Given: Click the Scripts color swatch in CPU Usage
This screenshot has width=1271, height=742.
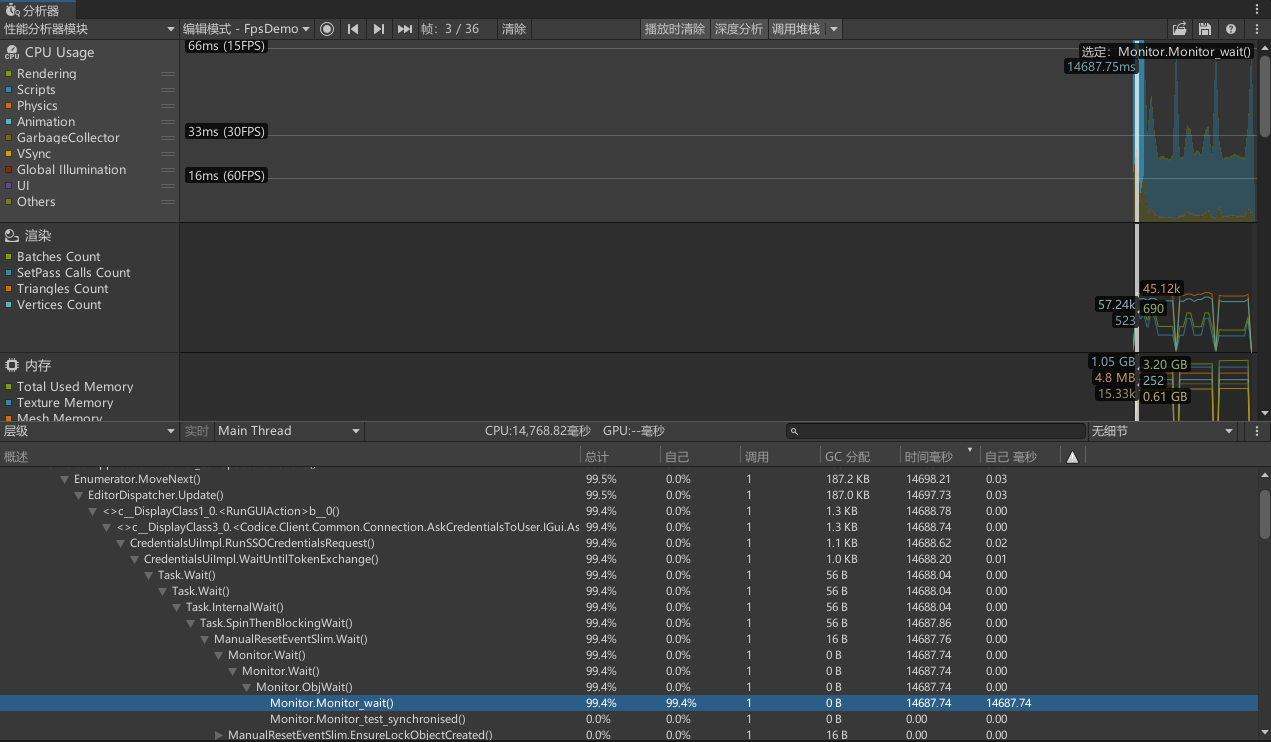Looking at the screenshot, I should (8, 89).
